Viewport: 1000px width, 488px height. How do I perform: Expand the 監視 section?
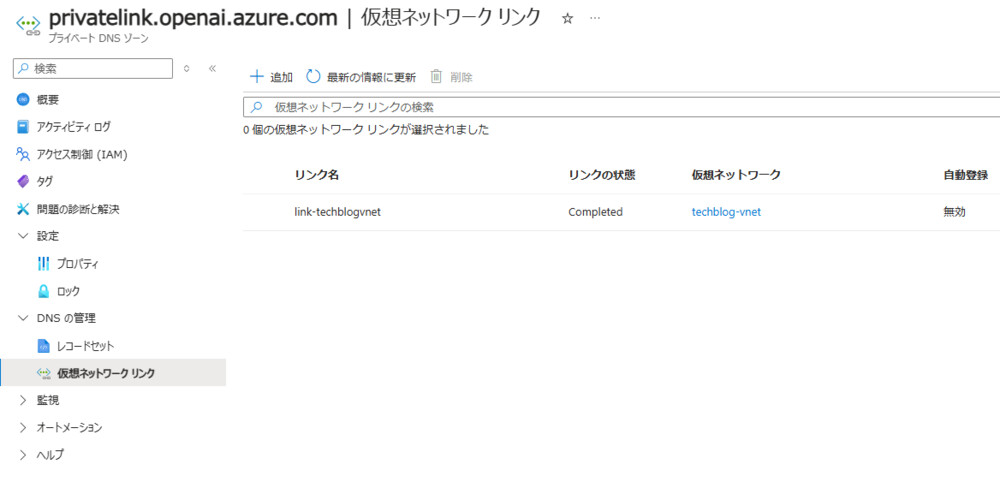click(x=24, y=401)
